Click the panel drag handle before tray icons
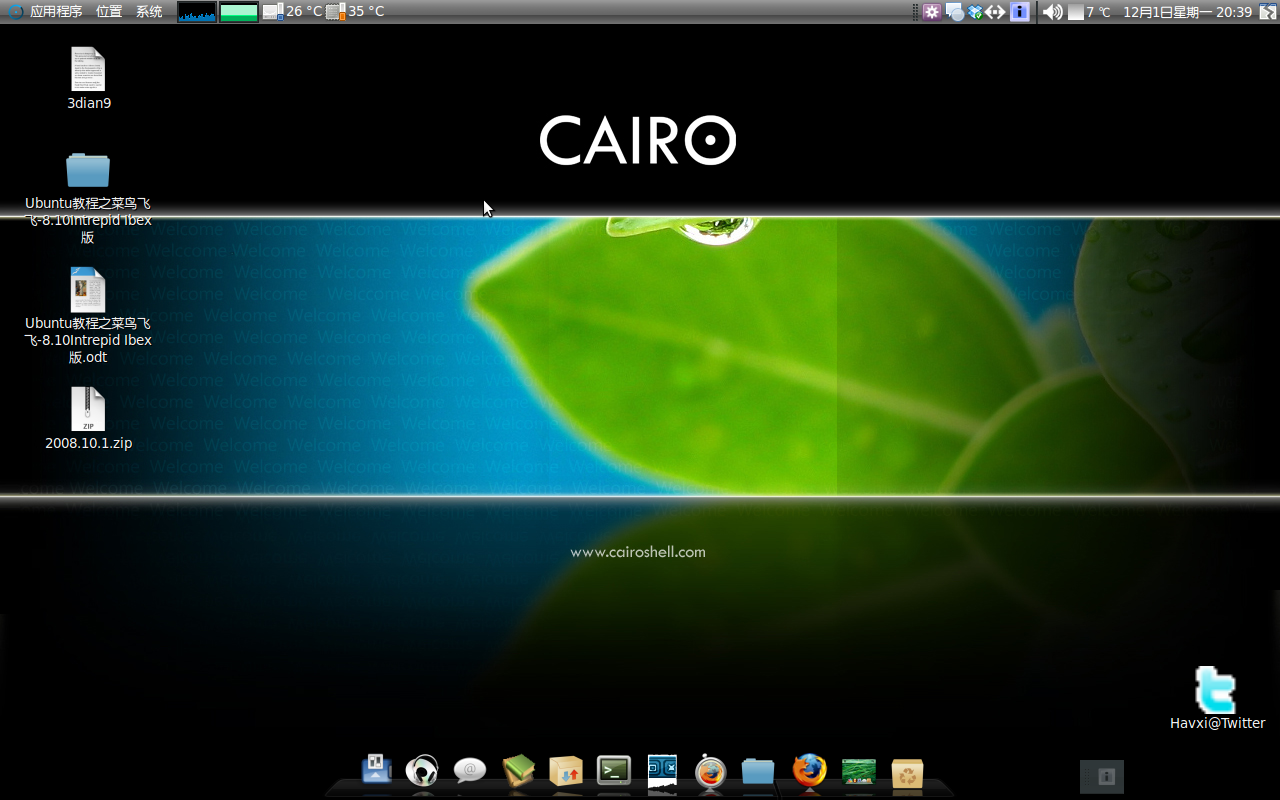Screen dimensions: 1280x800 click(x=915, y=12)
